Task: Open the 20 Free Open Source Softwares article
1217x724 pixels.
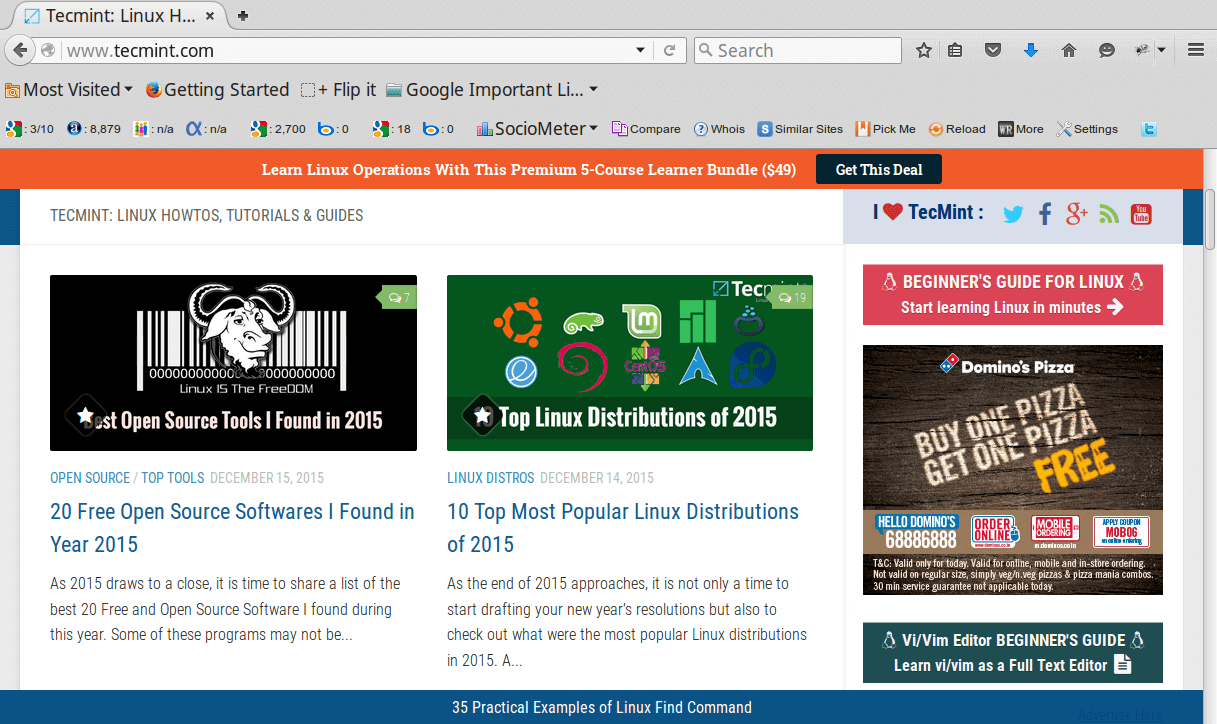Action: (x=232, y=528)
